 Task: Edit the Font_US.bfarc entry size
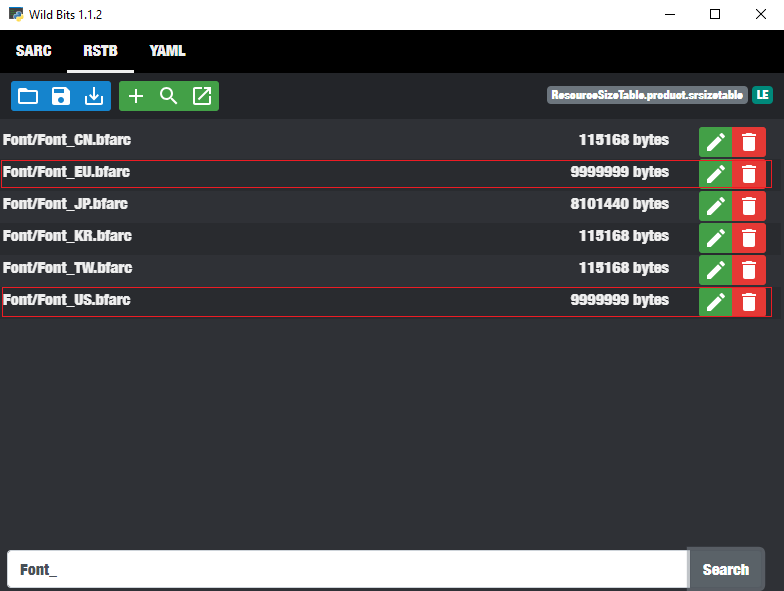tap(716, 302)
